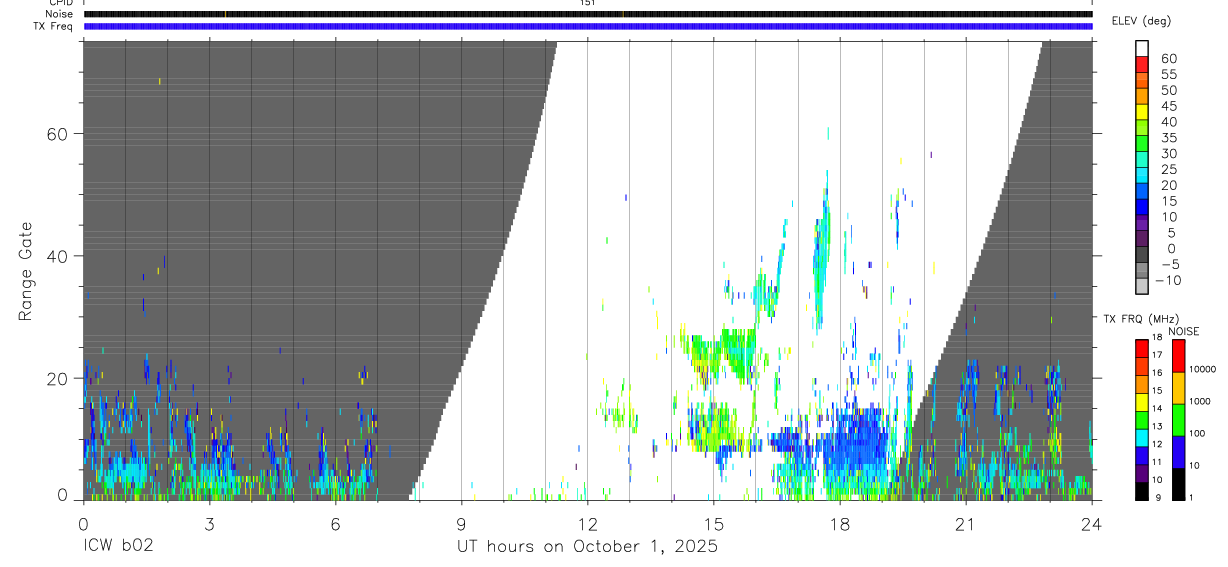This screenshot has width=1228, height=567.
Task: Click the "21" tick label on UT hours axis
Action: [x=965, y=523]
